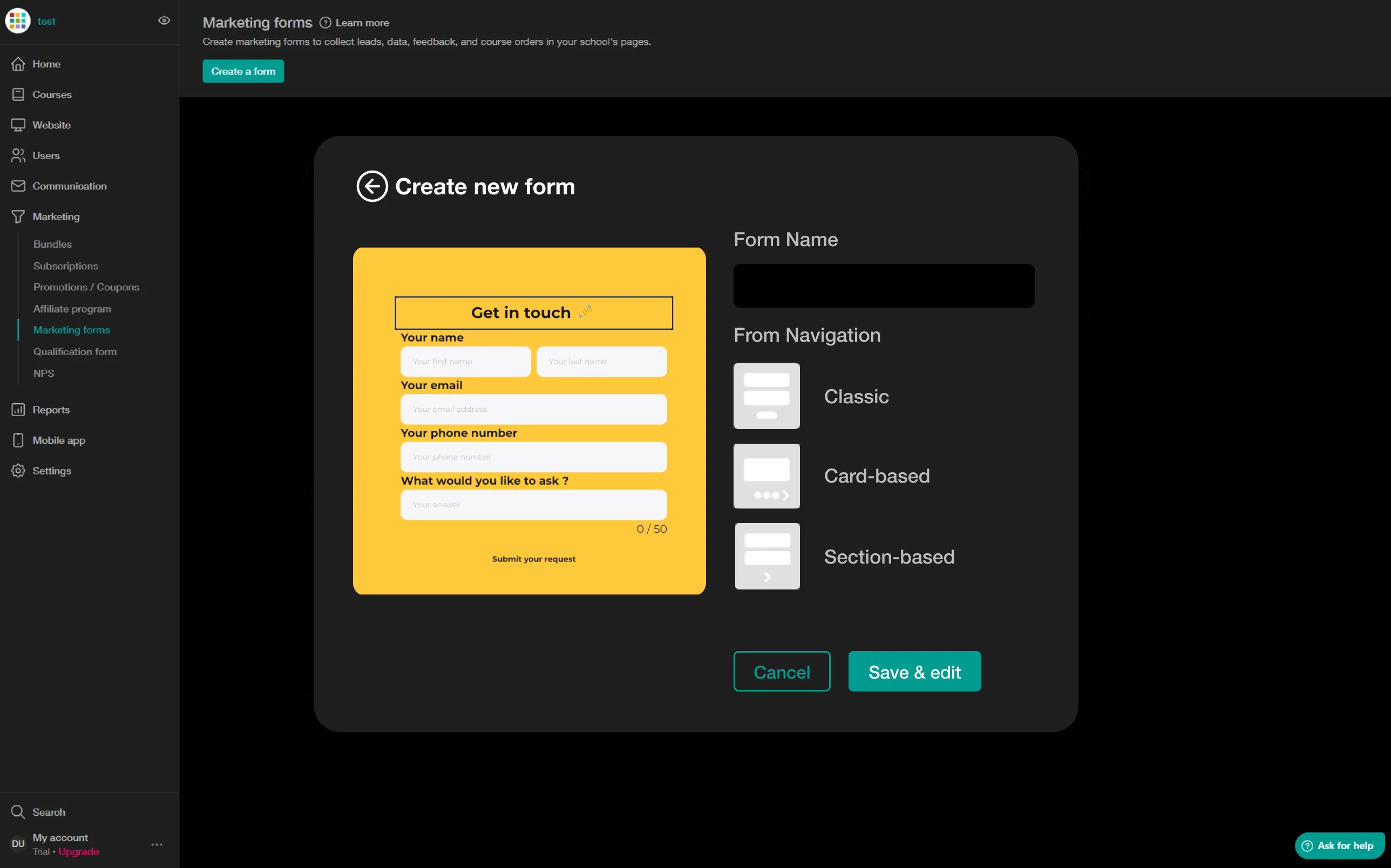Pick the Section-based navigation layout
The height and width of the screenshot is (868, 1391).
coord(767,555)
